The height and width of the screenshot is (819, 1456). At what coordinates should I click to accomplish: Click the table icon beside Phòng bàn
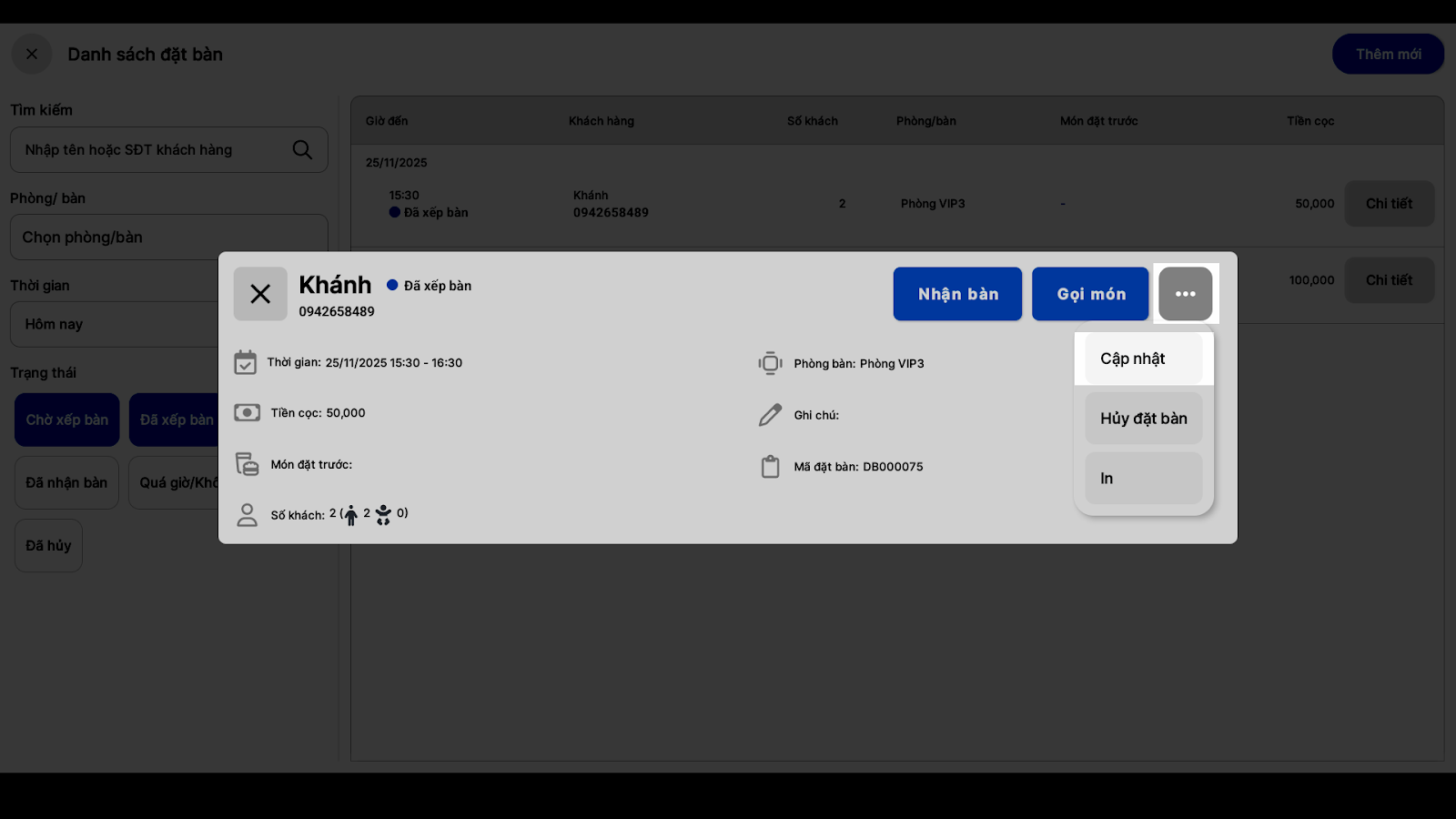coord(770,363)
